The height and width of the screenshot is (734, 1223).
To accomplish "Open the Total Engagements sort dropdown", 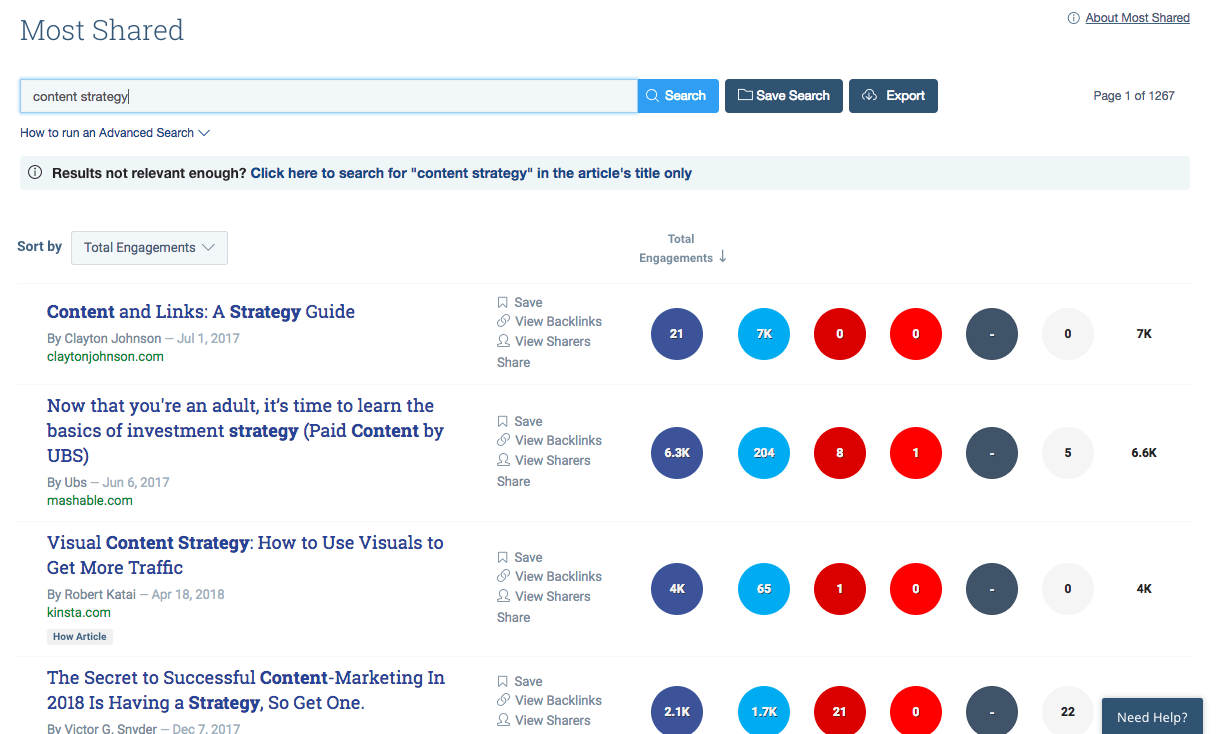I will (x=148, y=247).
